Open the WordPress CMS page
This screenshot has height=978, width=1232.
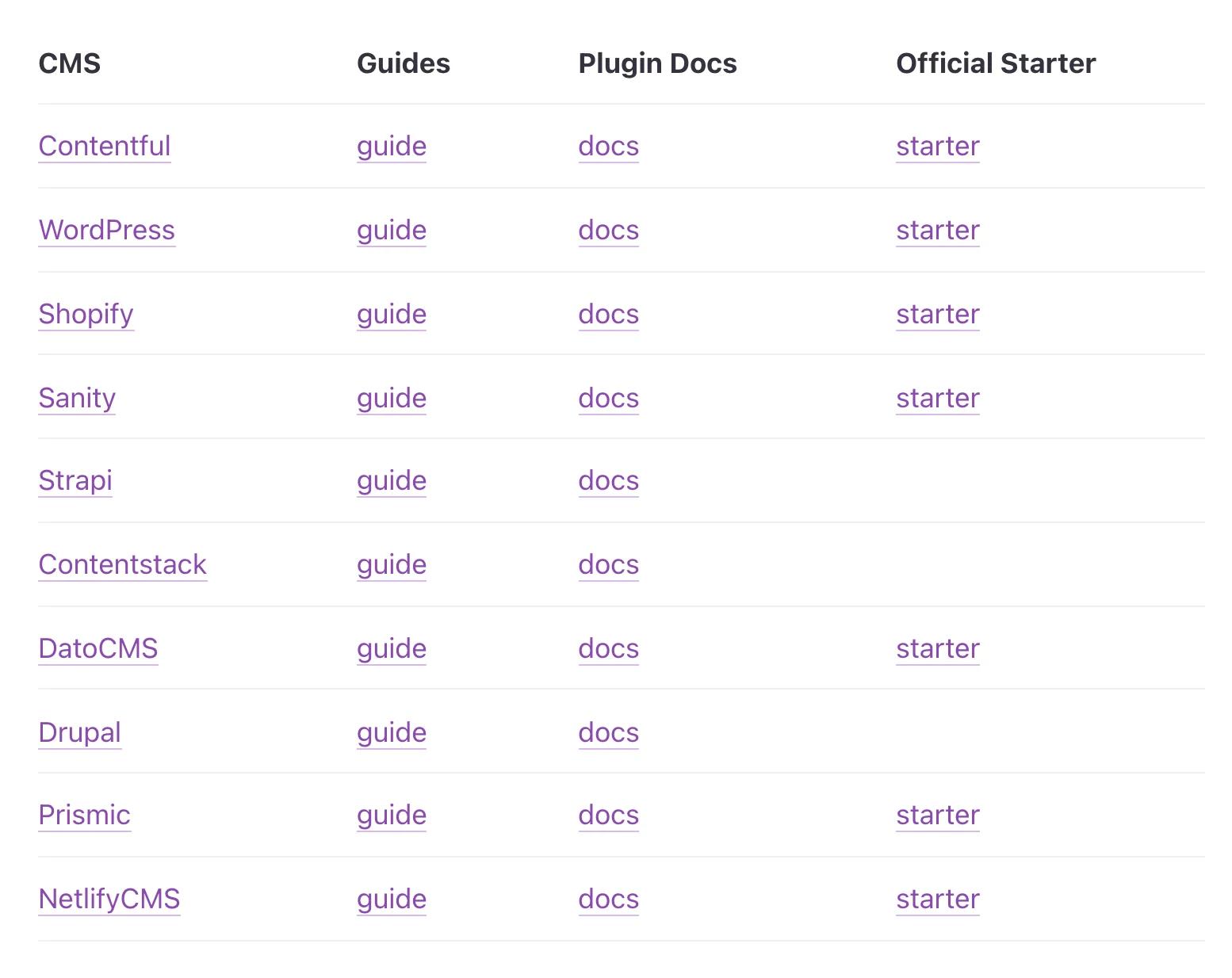tap(106, 231)
